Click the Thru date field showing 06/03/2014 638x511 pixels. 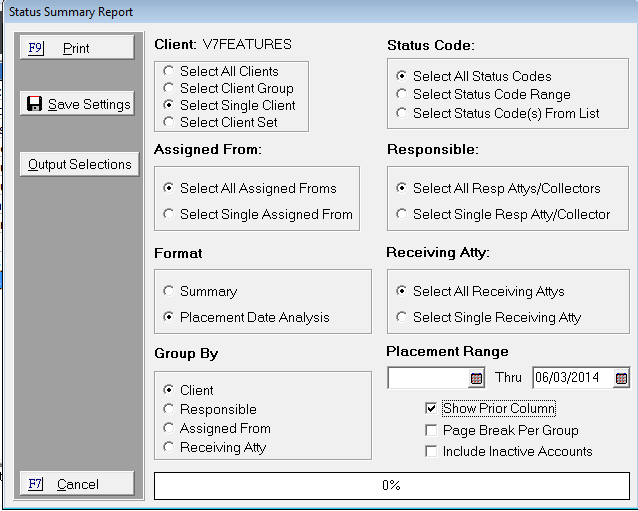pos(571,378)
